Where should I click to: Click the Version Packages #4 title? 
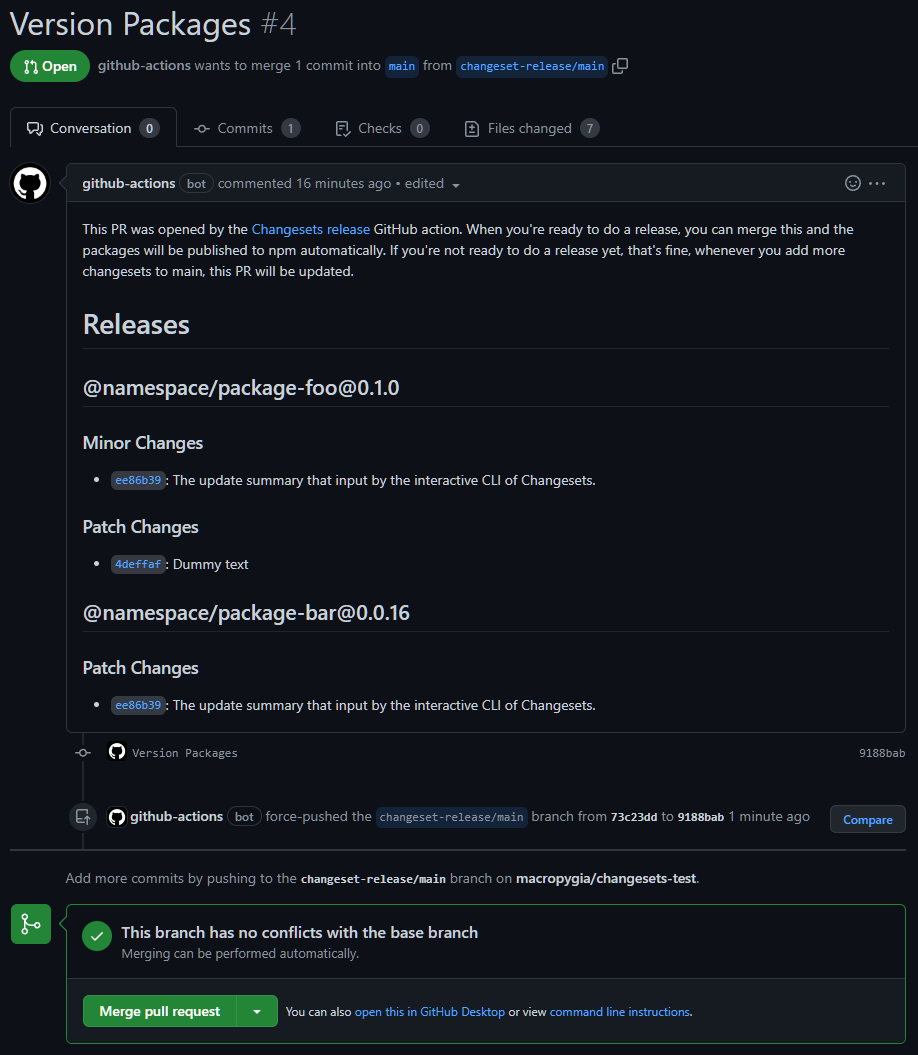(x=153, y=24)
